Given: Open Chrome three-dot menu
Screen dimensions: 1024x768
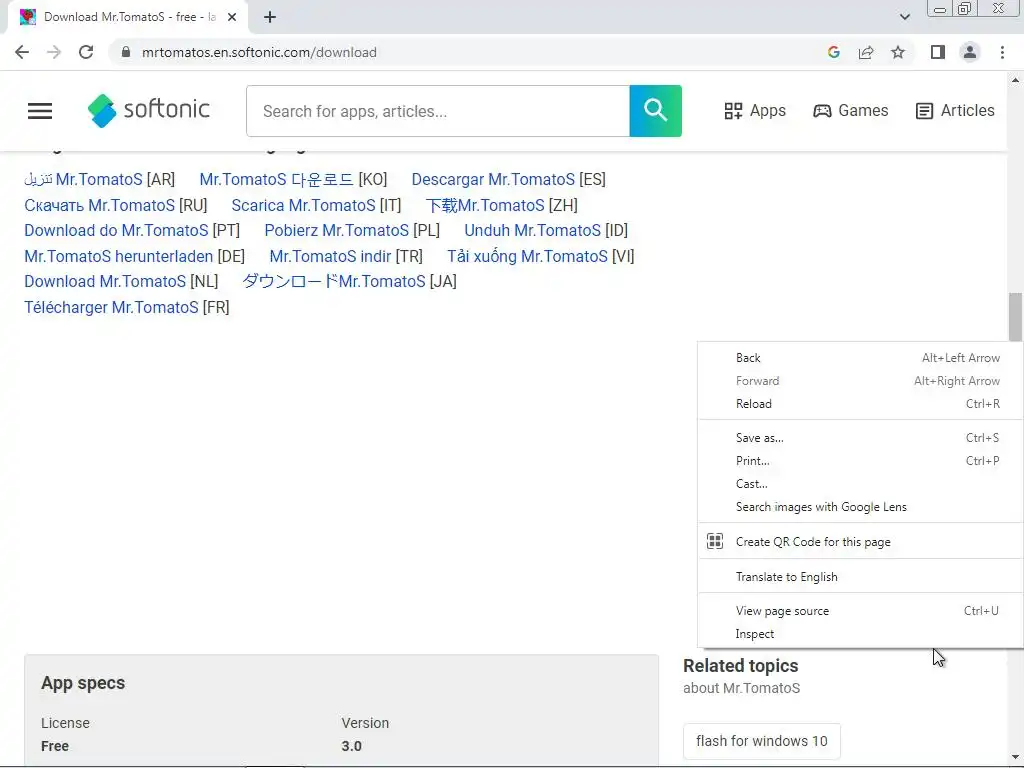Looking at the screenshot, I should pyautogui.click(x=1002, y=52).
